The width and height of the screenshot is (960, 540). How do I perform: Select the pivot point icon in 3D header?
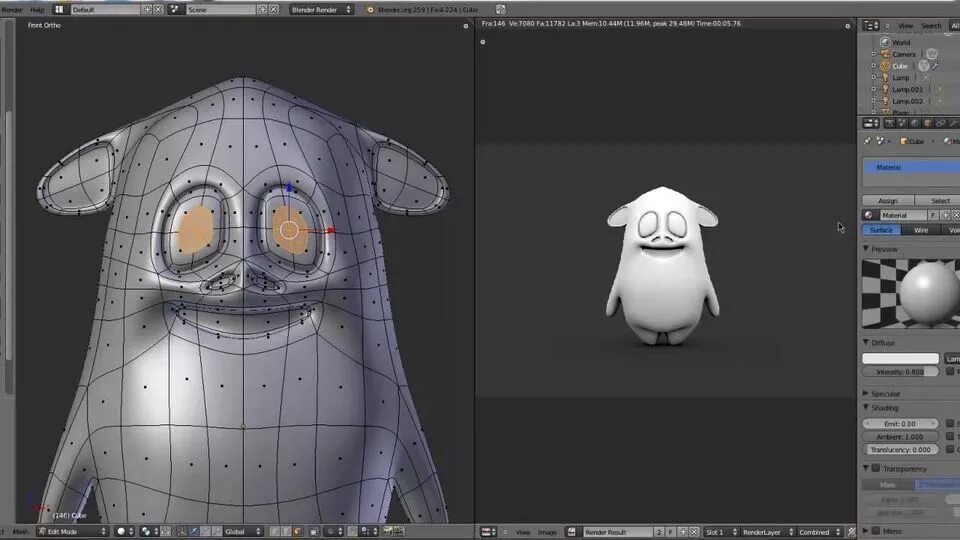146,531
